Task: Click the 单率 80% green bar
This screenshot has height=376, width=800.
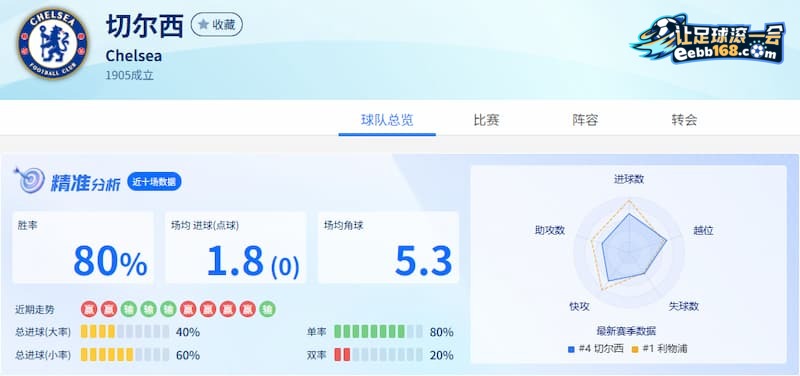Action: [378, 332]
